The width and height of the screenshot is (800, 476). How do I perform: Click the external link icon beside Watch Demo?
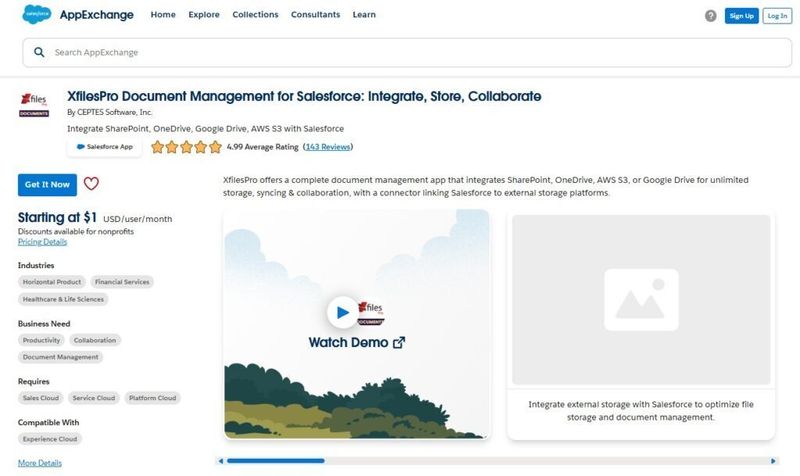coord(399,342)
